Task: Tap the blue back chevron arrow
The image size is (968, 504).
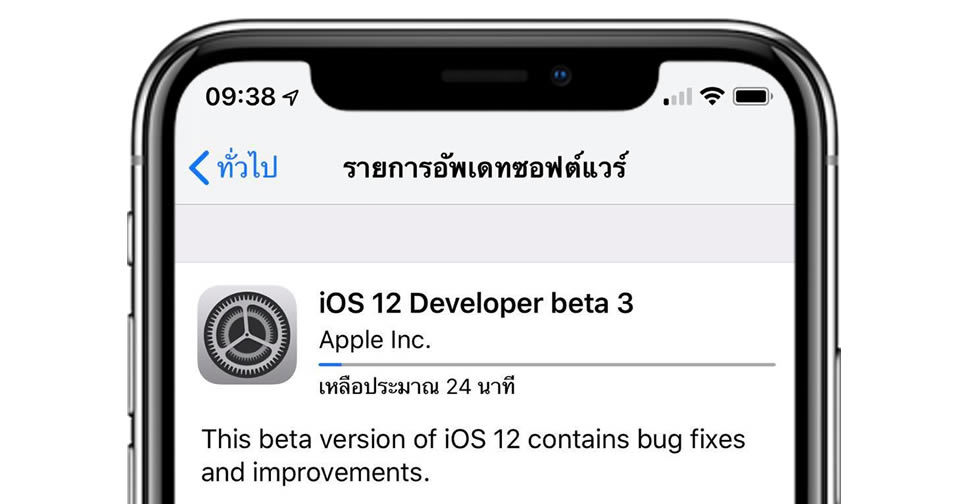Action: (199, 167)
